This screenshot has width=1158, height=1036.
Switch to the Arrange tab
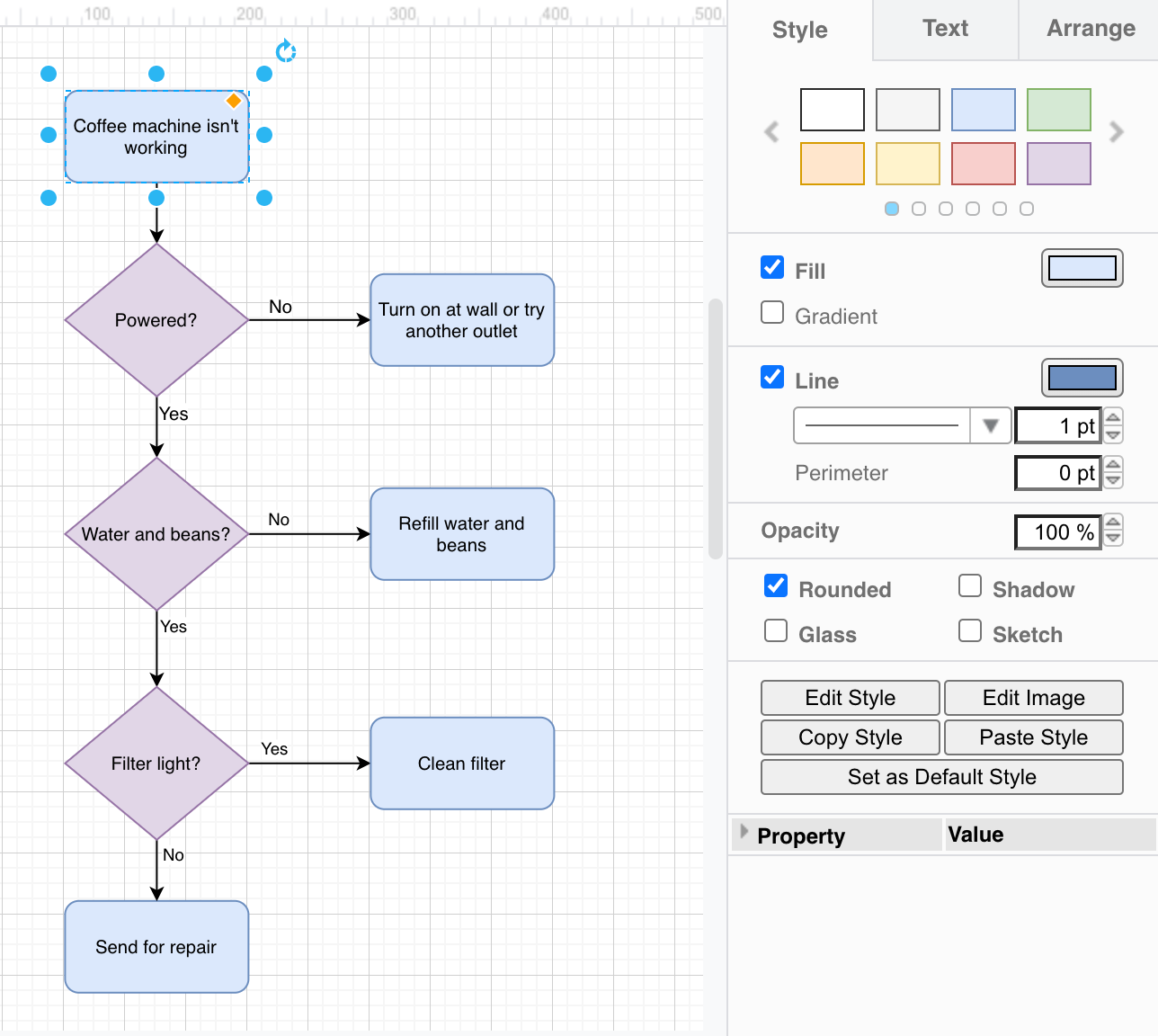(1090, 29)
